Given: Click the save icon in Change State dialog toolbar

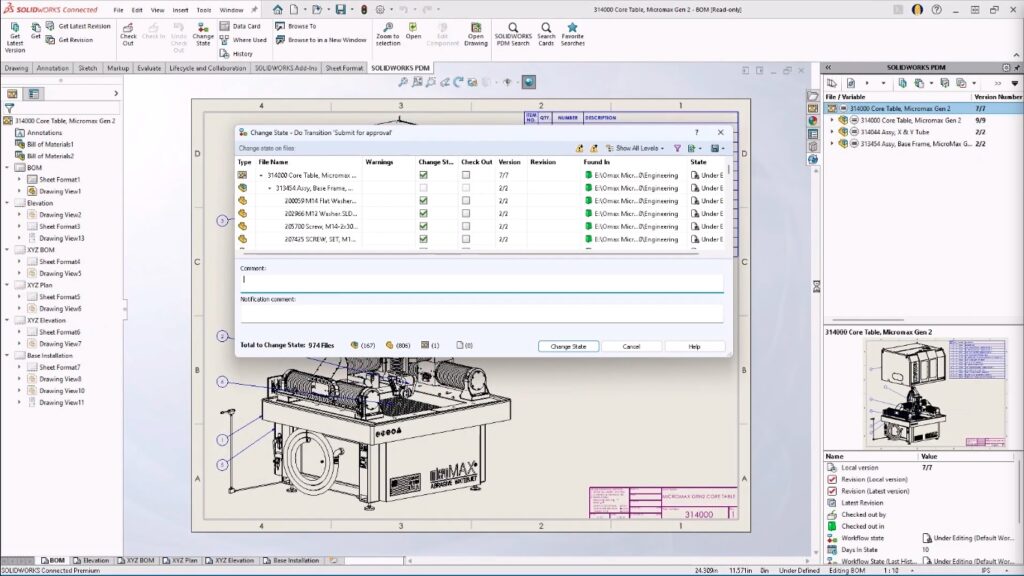Looking at the screenshot, I should pyautogui.click(x=715, y=148).
